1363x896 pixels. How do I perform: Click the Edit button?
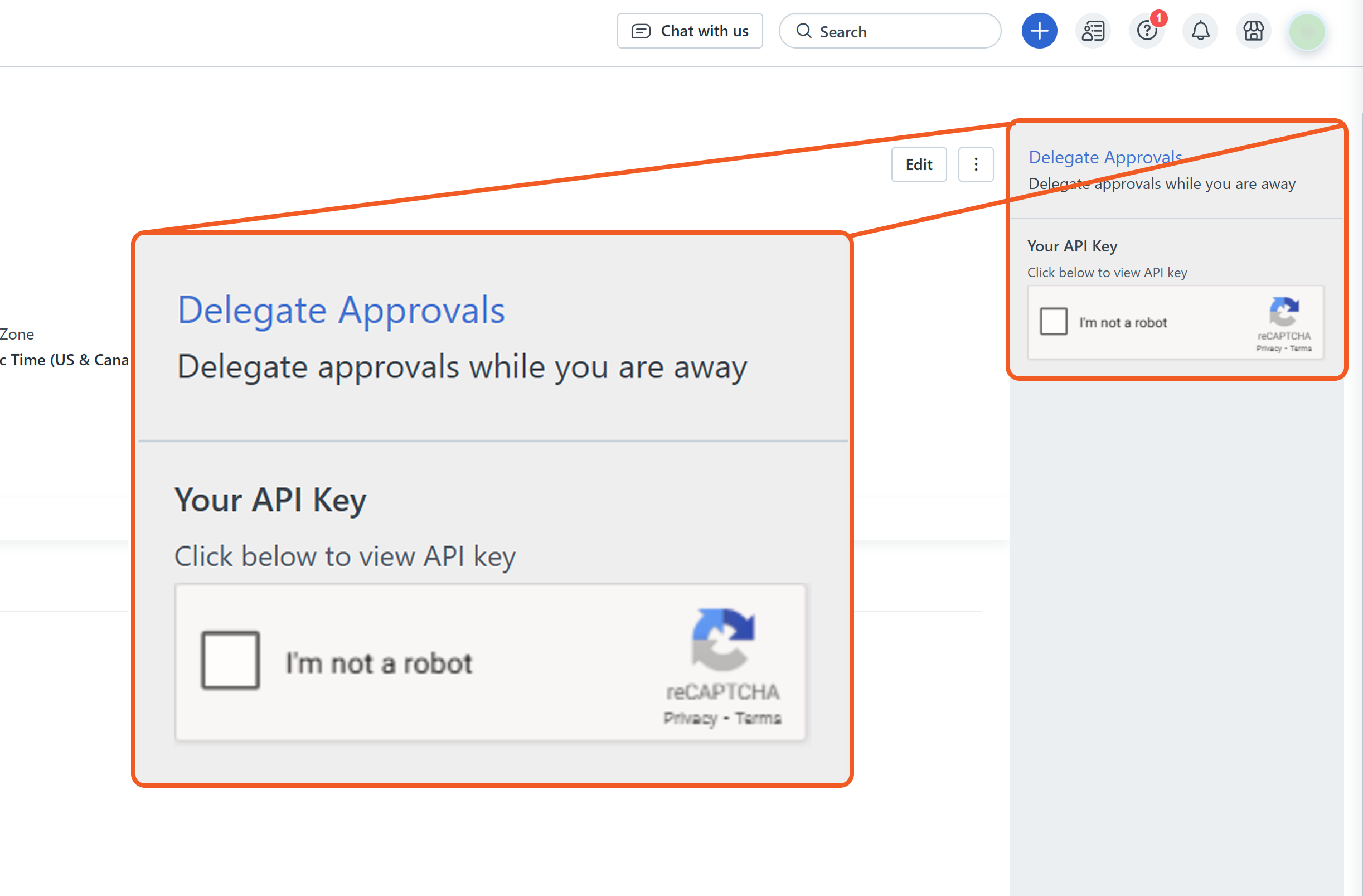click(x=918, y=165)
